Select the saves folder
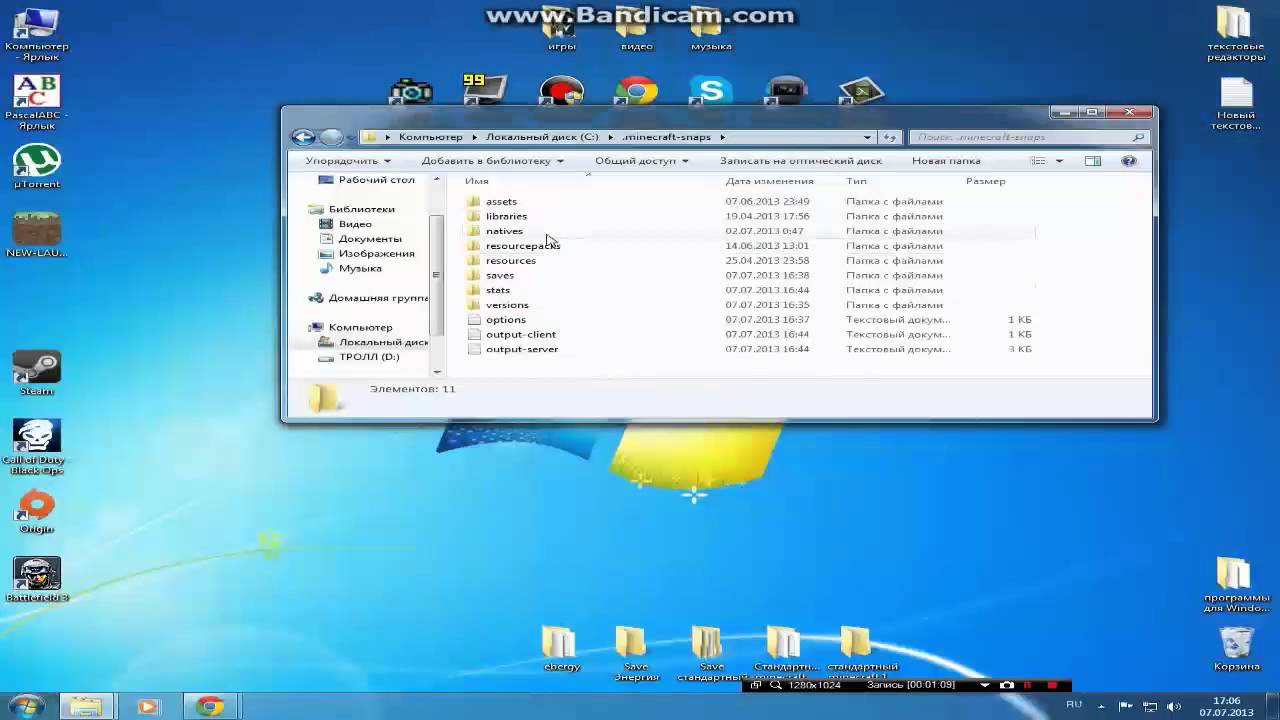 tap(491, 275)
